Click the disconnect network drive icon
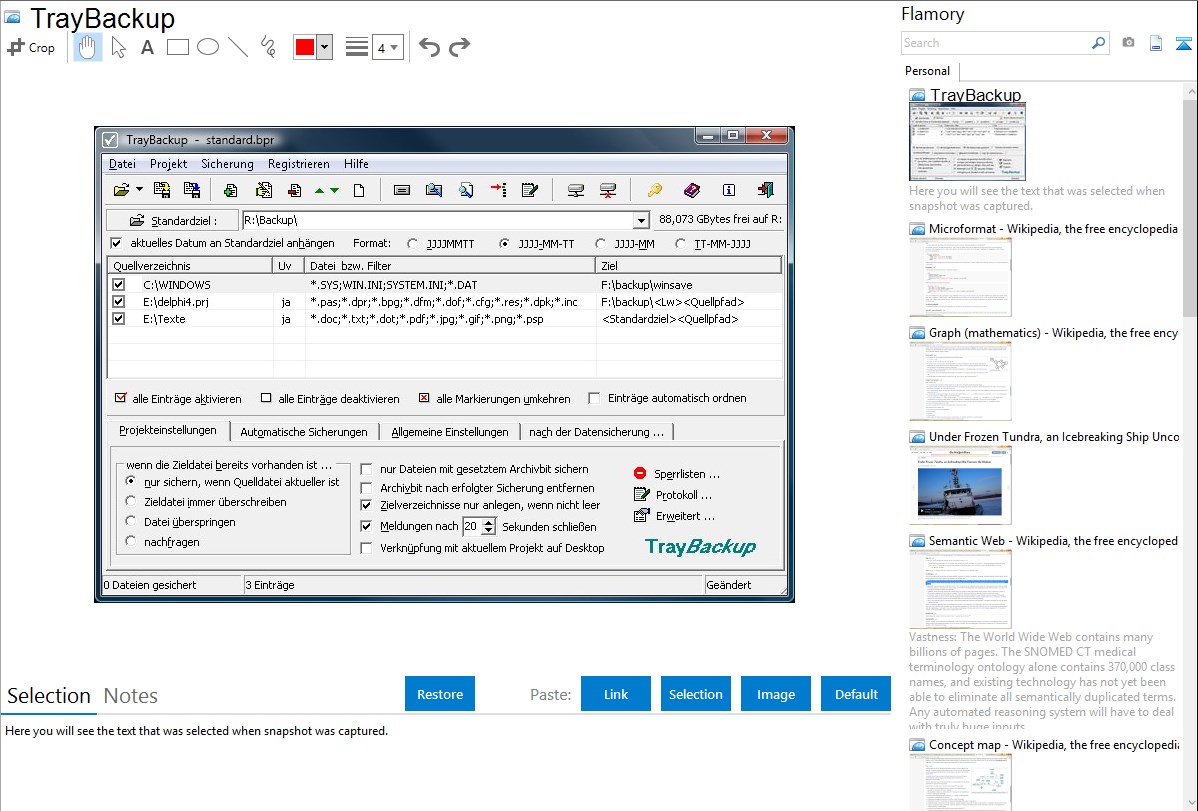 click(x=608, y=190)
